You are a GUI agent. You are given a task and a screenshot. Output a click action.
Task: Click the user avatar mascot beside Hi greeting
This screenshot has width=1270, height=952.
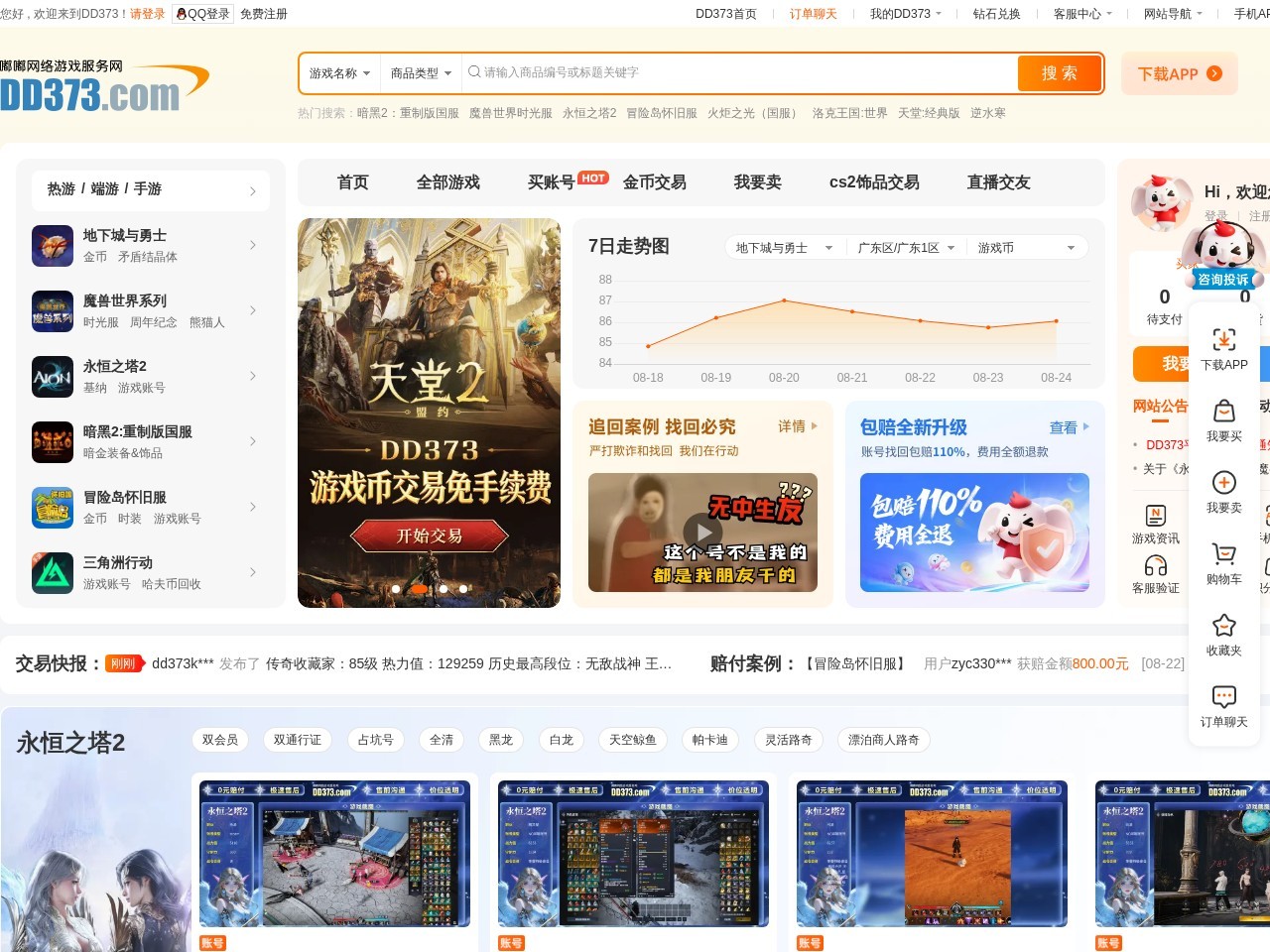pos(1162,202)
